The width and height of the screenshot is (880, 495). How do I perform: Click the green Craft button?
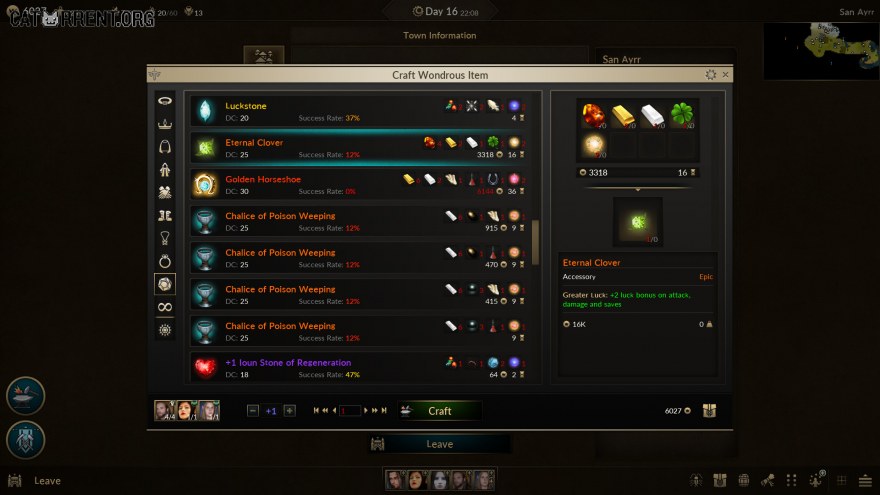tap(439, 411)
